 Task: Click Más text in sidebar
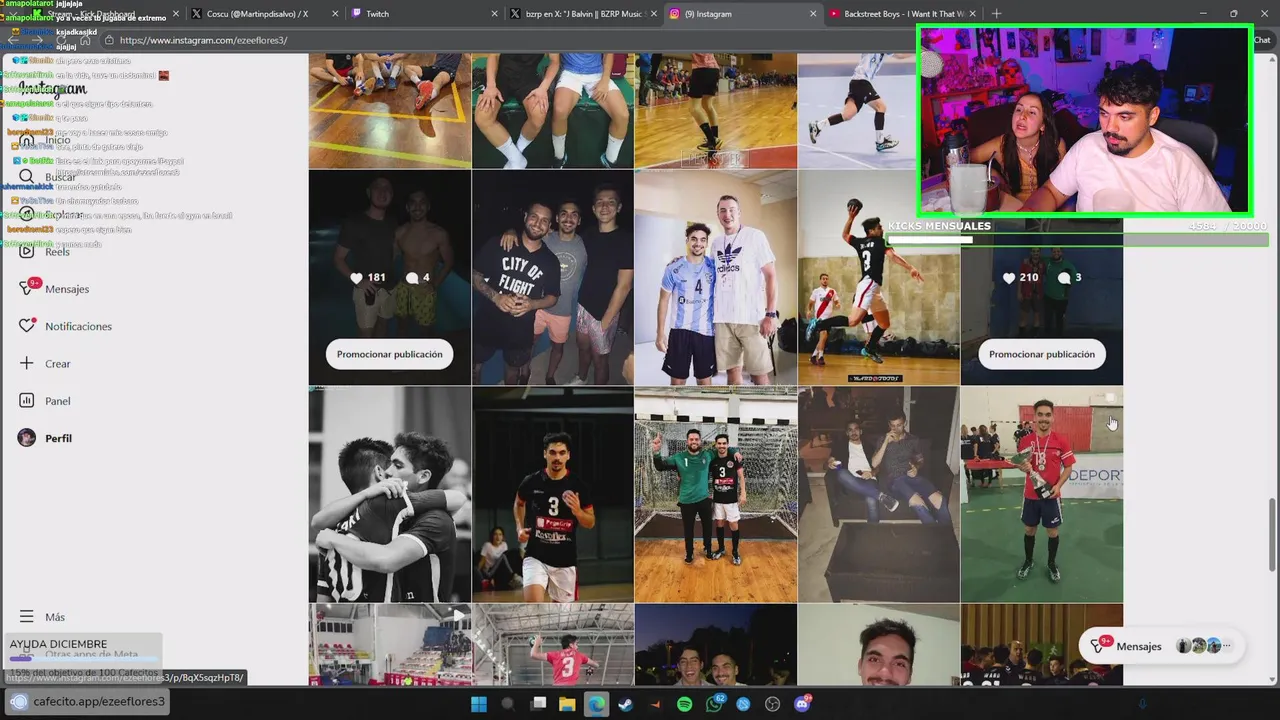tap(55, 617)
